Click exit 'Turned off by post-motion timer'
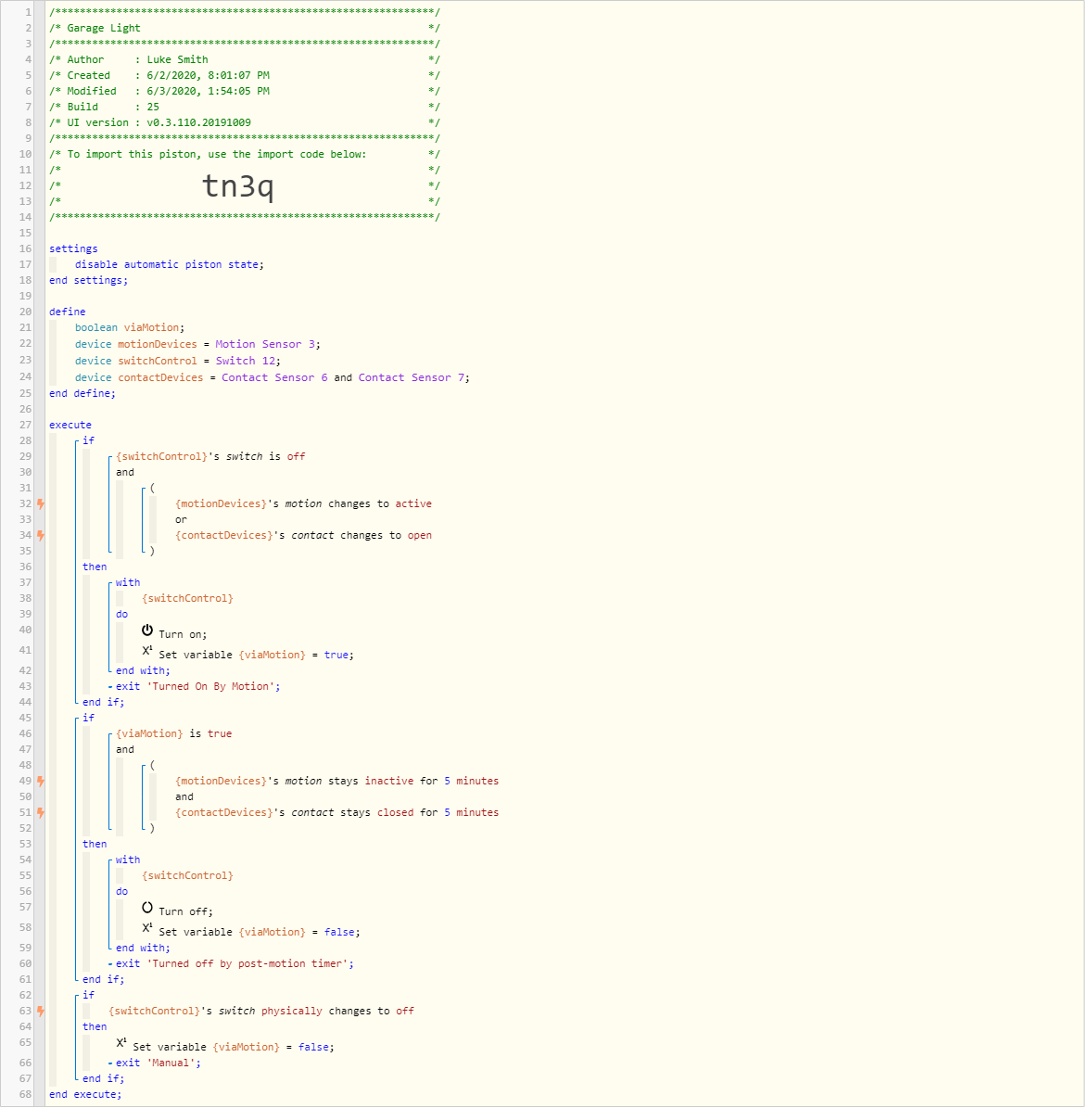Viewport: 1092px width, 1108px height. pyautogui.click(x=235, y=964)
